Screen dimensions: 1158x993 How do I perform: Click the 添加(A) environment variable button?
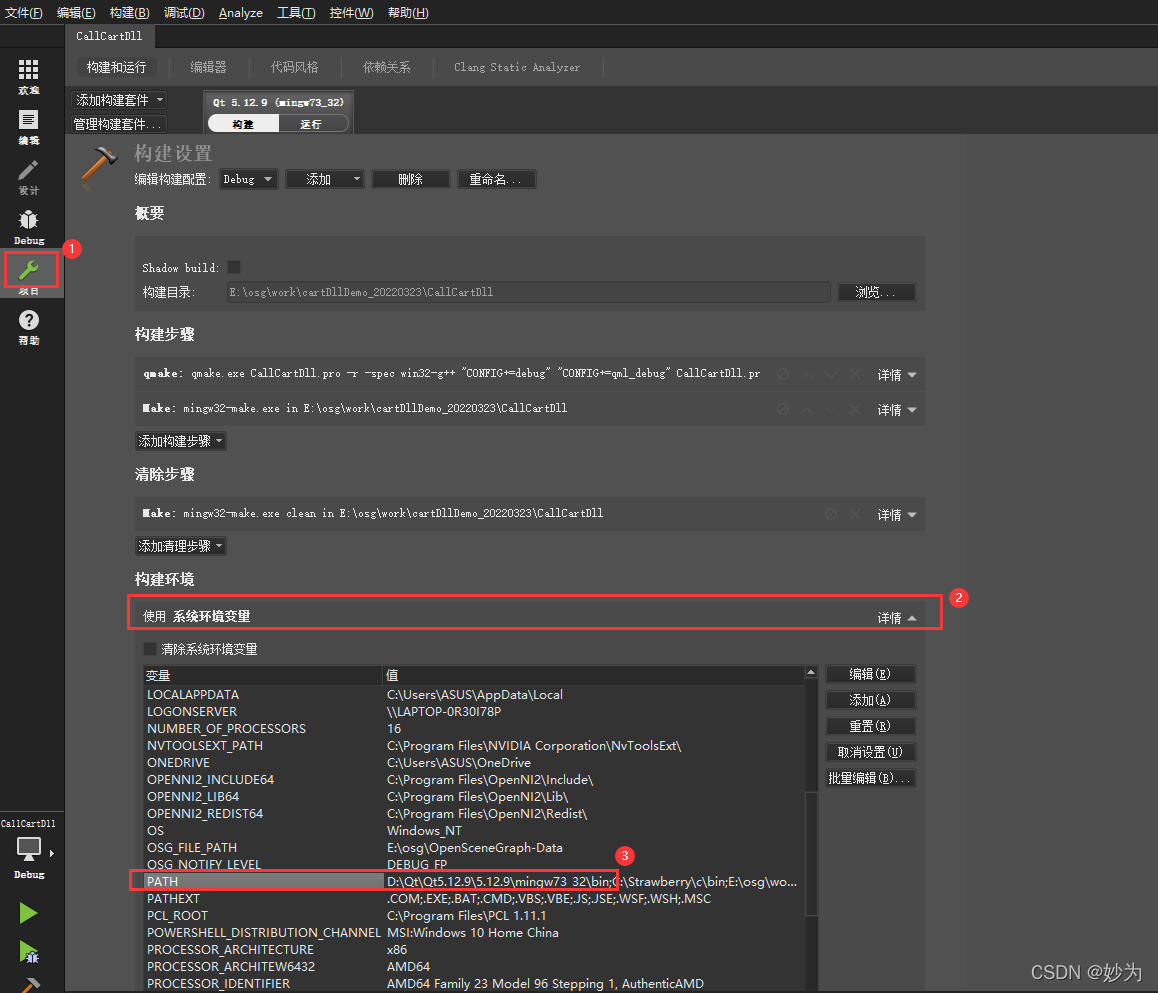click(x=871, y=700)
